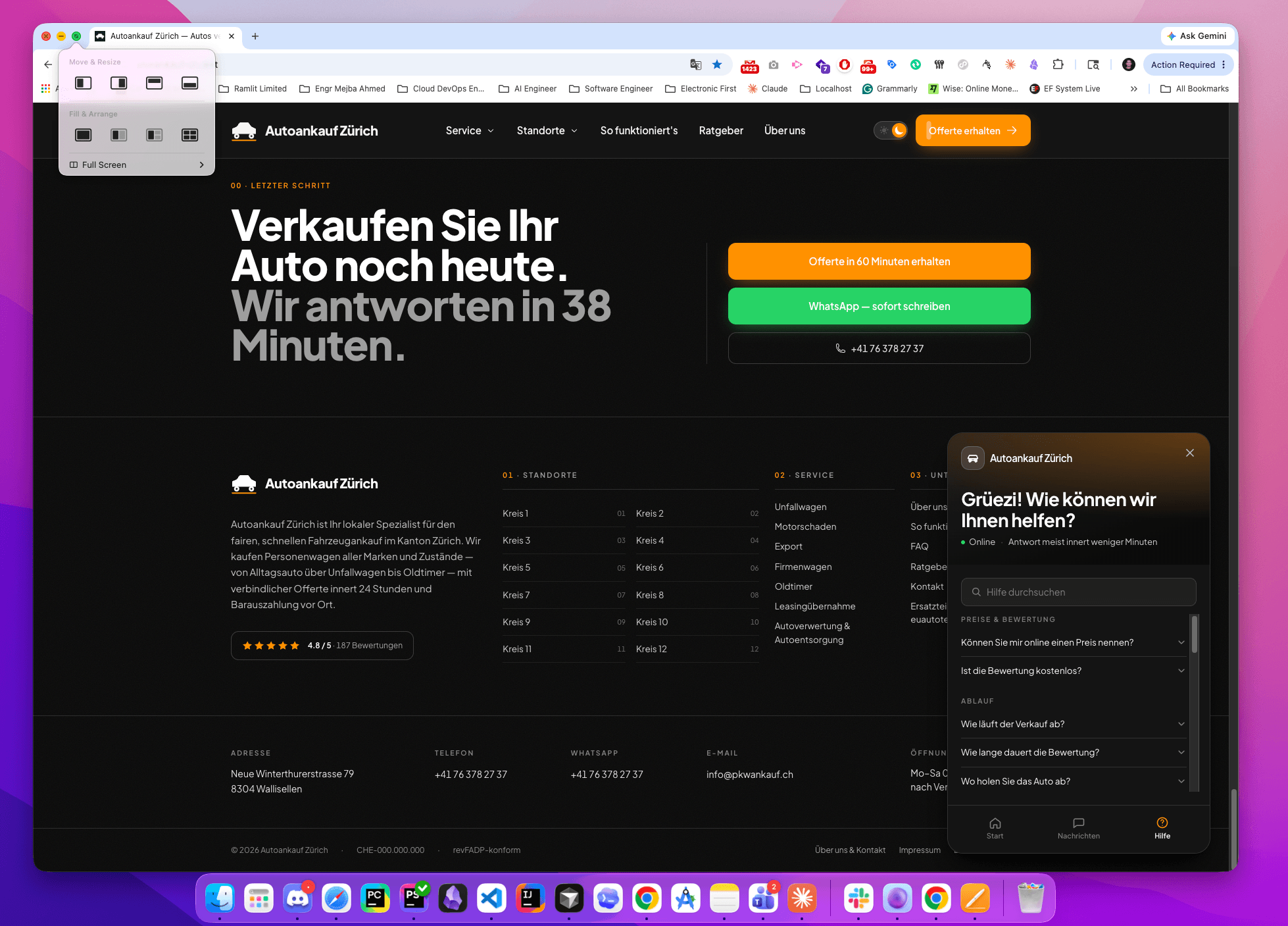
Task: Expand the Standorte navigation dropdown
Action: point(547,130)
